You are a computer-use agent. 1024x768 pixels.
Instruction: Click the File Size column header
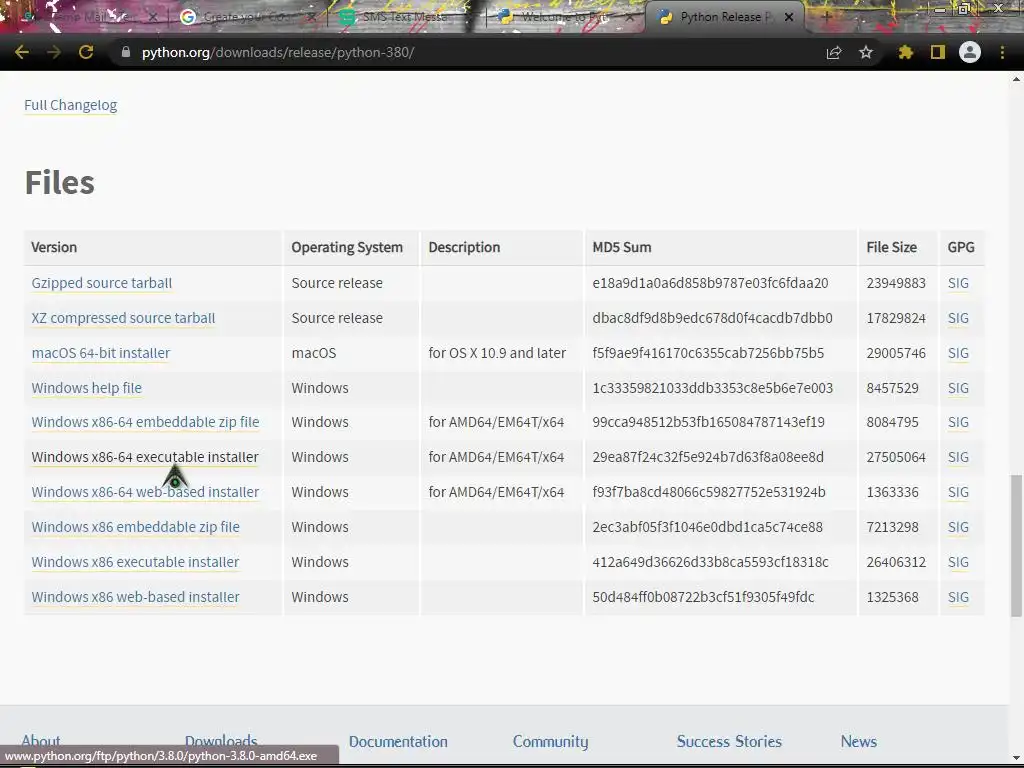click(891, 248)
